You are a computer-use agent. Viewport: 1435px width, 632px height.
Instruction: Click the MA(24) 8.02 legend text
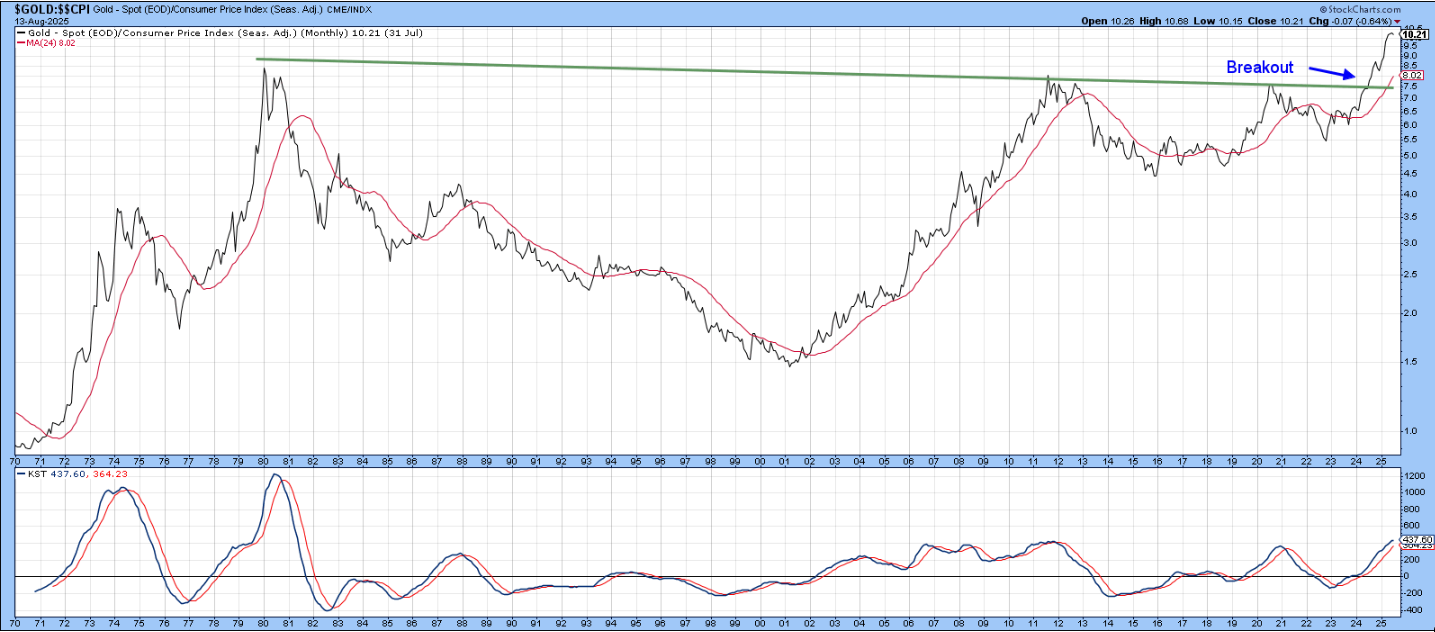coord(53,43)
